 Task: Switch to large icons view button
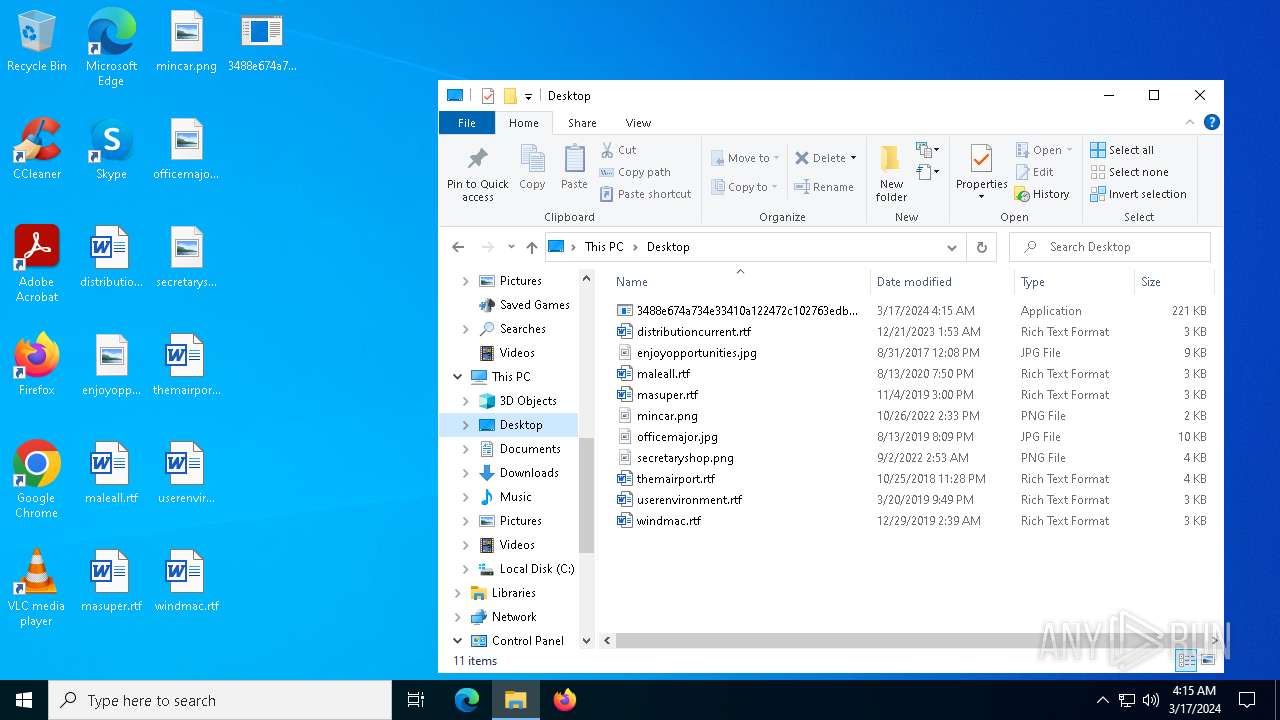coord(1208,660)
